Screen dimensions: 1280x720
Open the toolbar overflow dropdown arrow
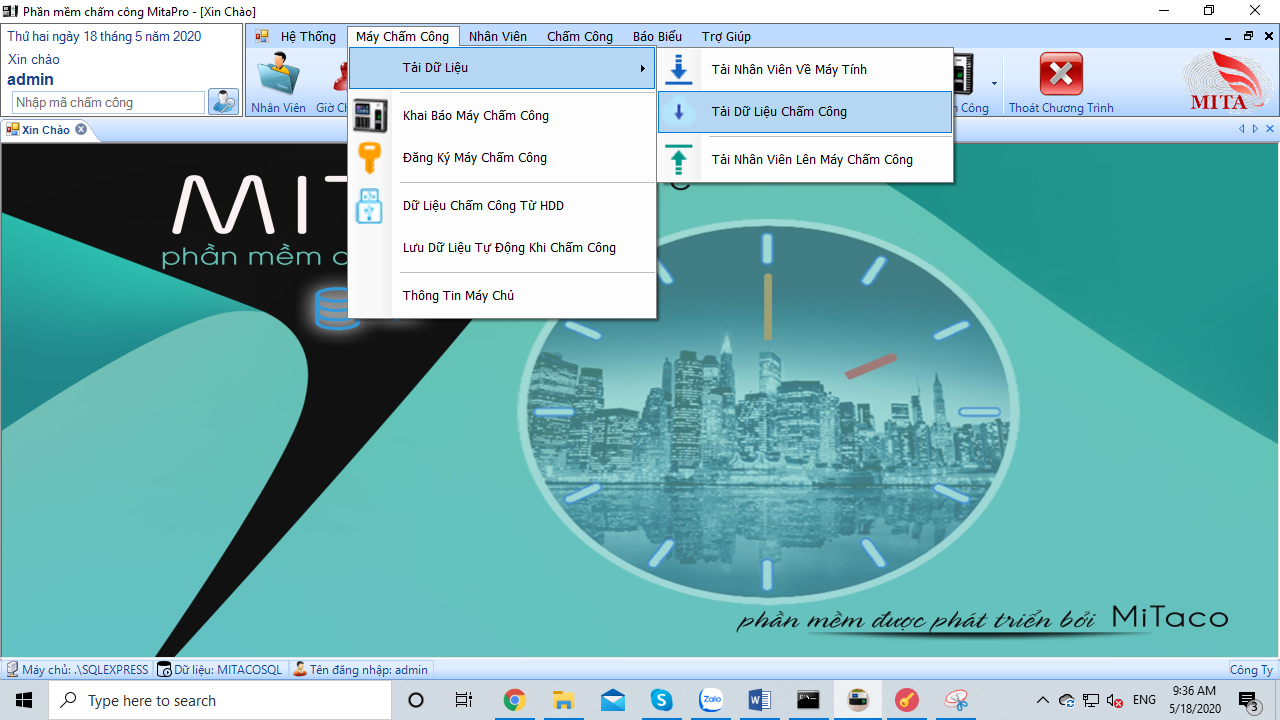point(994,84)
